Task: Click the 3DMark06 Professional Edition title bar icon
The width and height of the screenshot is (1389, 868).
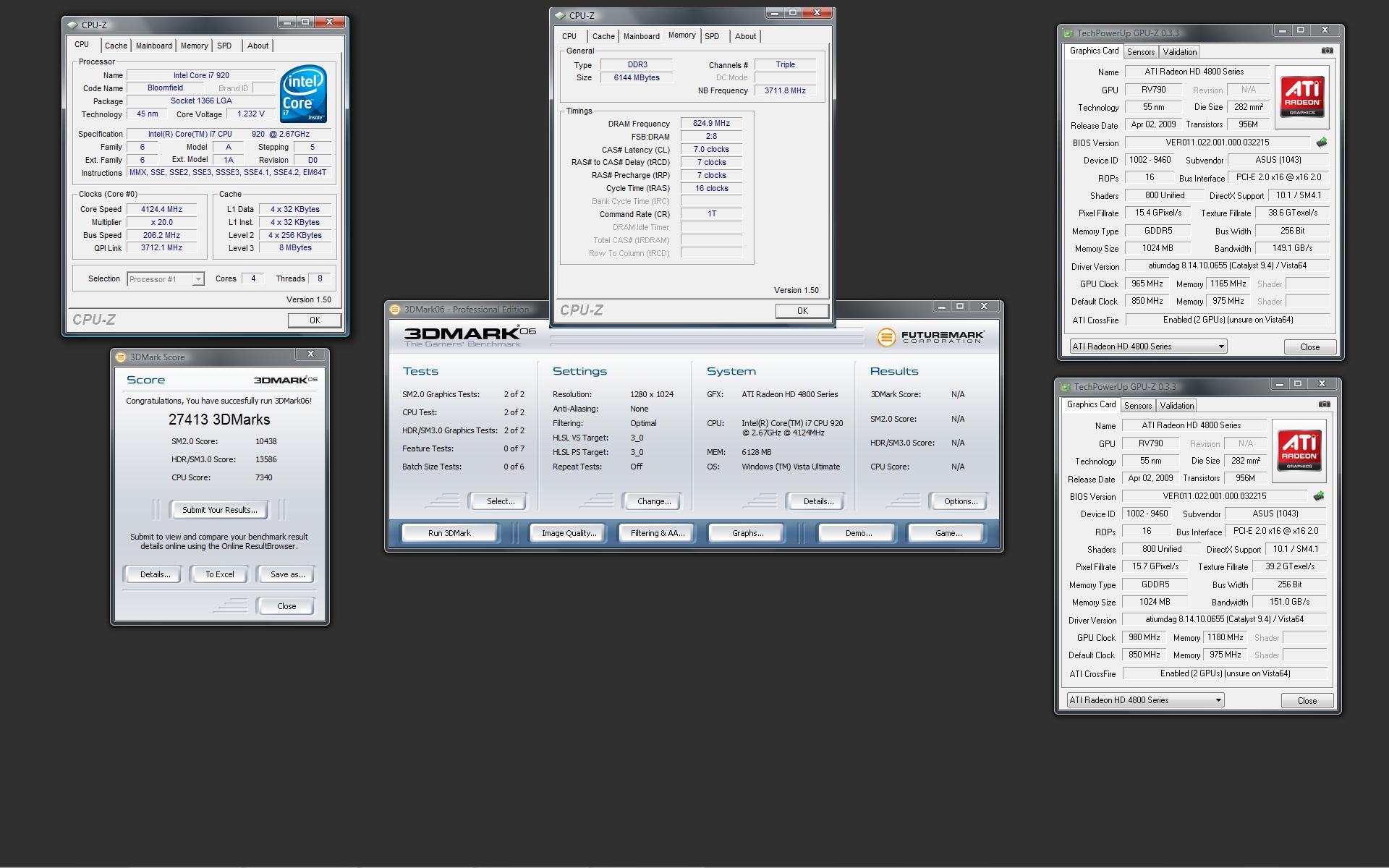Action: click(395, 309)
